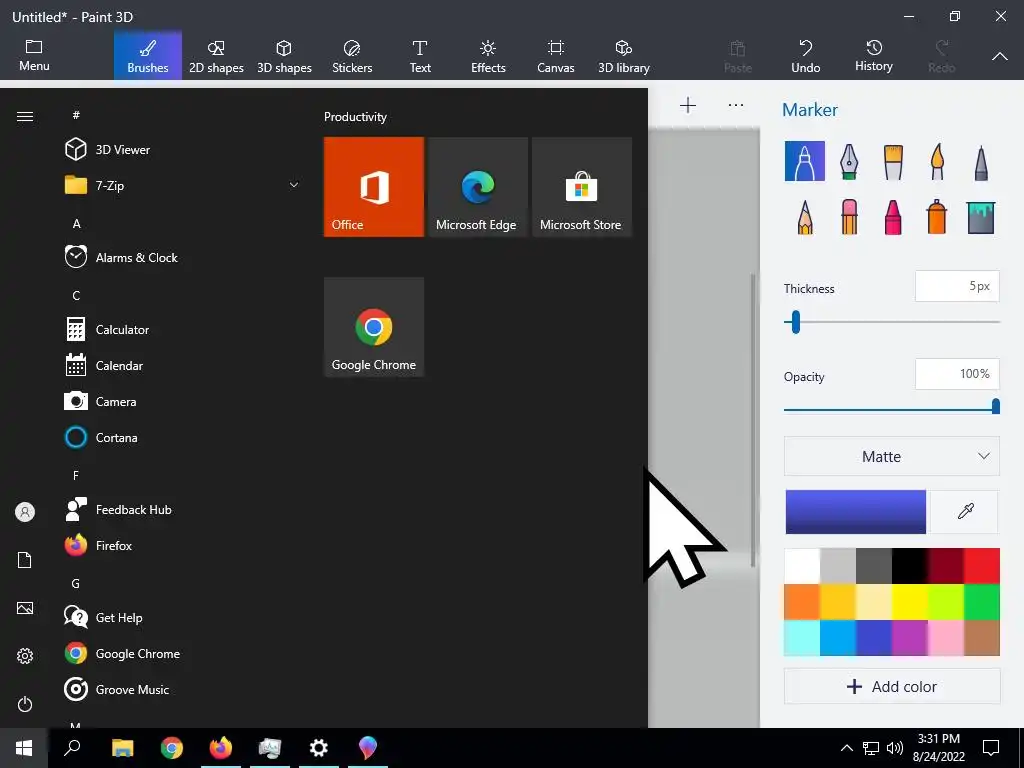Open the 3D library
The height and width of the screenshot is (768, 1024).
coord(624,56)
